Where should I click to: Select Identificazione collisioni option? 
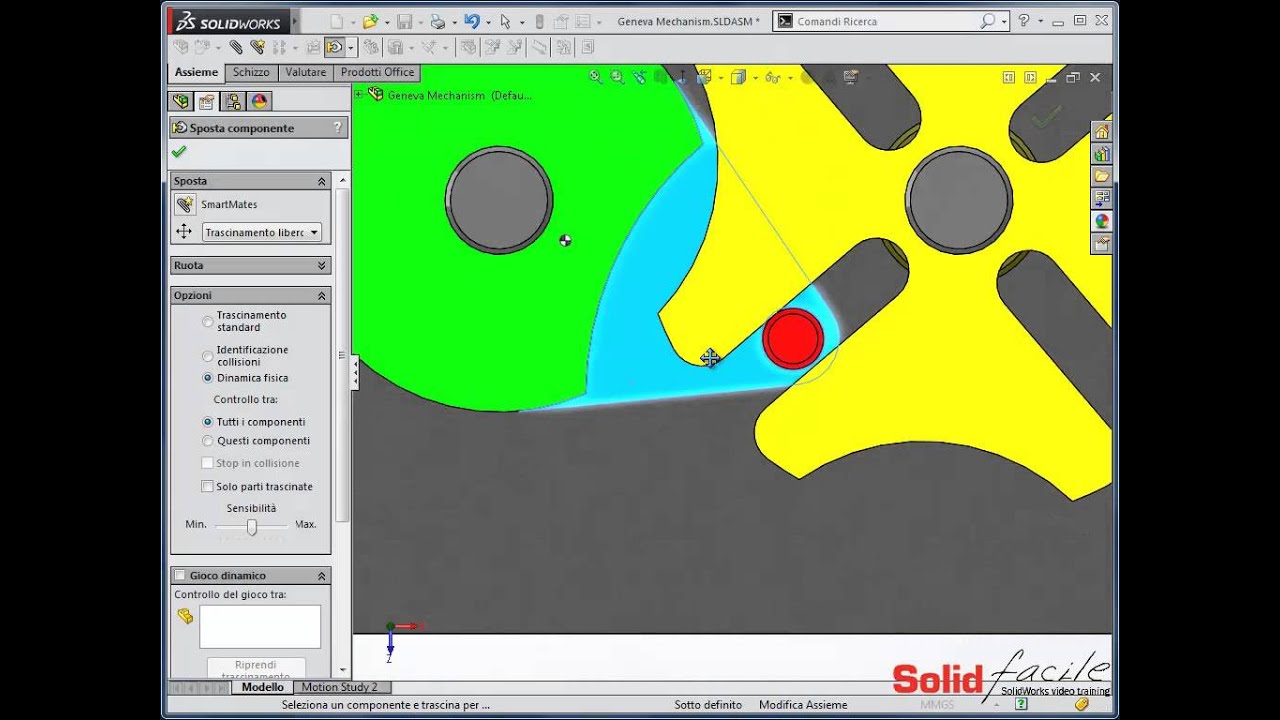point(208,356)
